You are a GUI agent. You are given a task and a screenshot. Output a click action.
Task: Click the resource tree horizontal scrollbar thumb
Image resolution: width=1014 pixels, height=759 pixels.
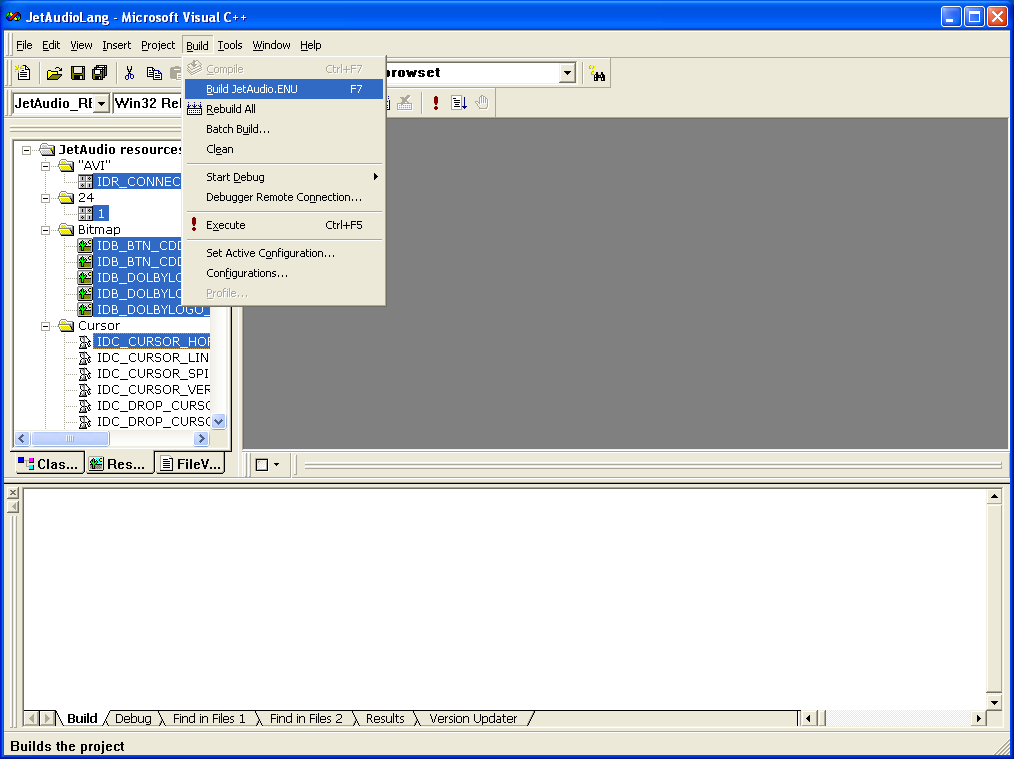point(70,439)
